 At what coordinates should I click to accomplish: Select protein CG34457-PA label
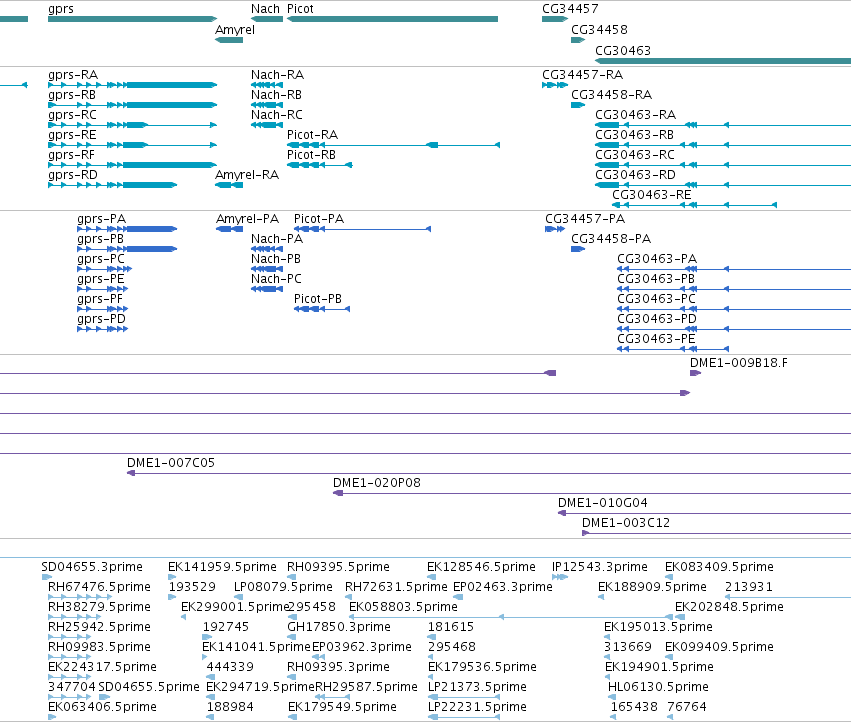coord(585,219)
